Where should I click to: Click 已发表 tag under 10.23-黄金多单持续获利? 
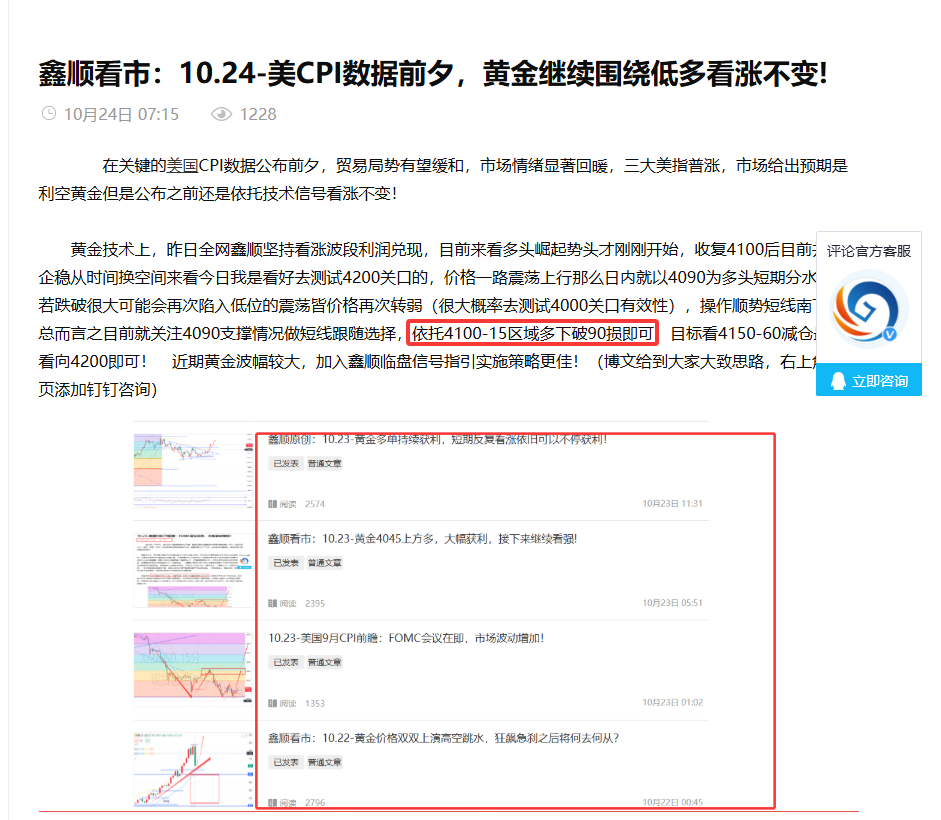(x=286, y=463)
